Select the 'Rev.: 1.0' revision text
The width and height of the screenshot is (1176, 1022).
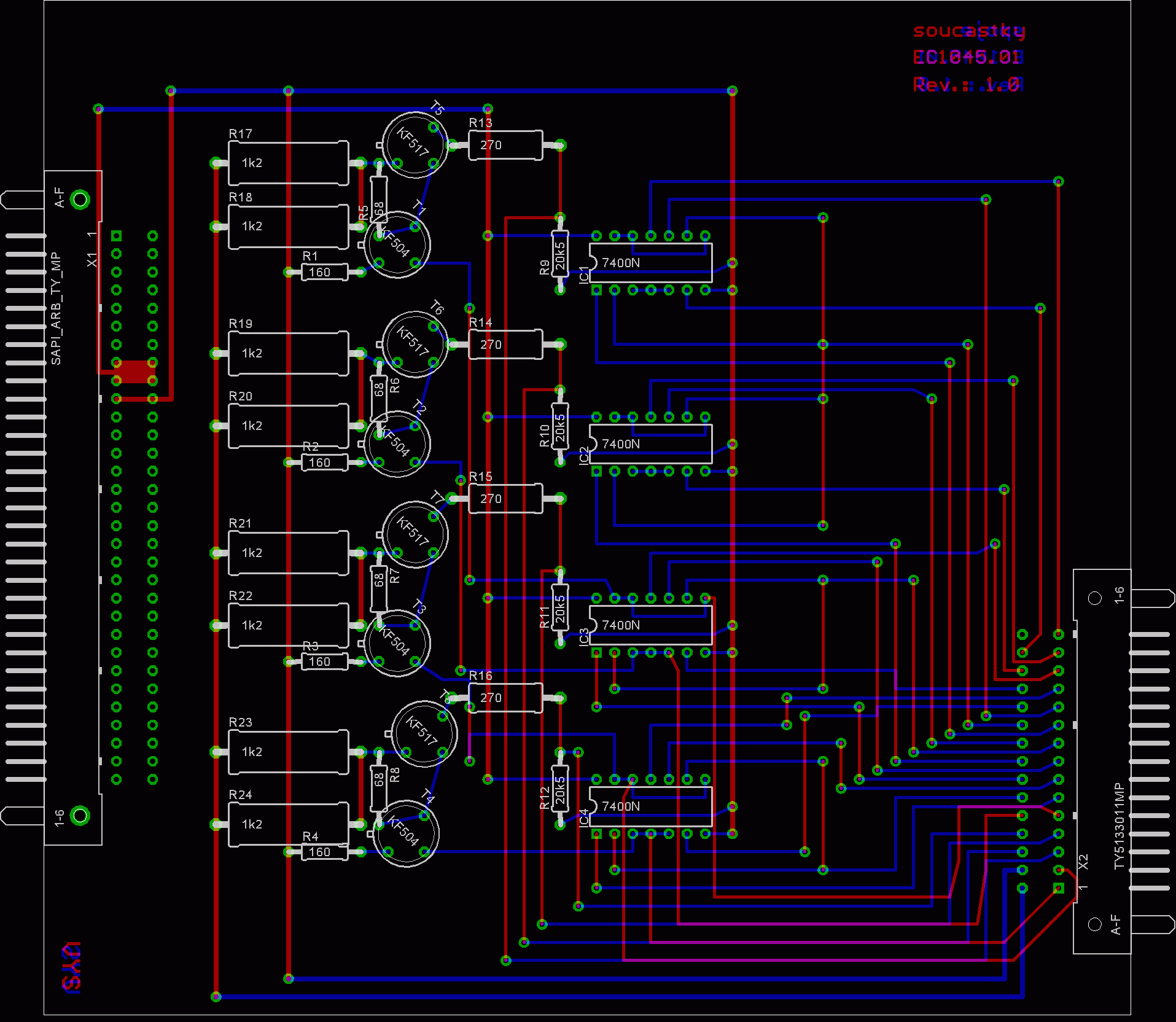(967, 85)
